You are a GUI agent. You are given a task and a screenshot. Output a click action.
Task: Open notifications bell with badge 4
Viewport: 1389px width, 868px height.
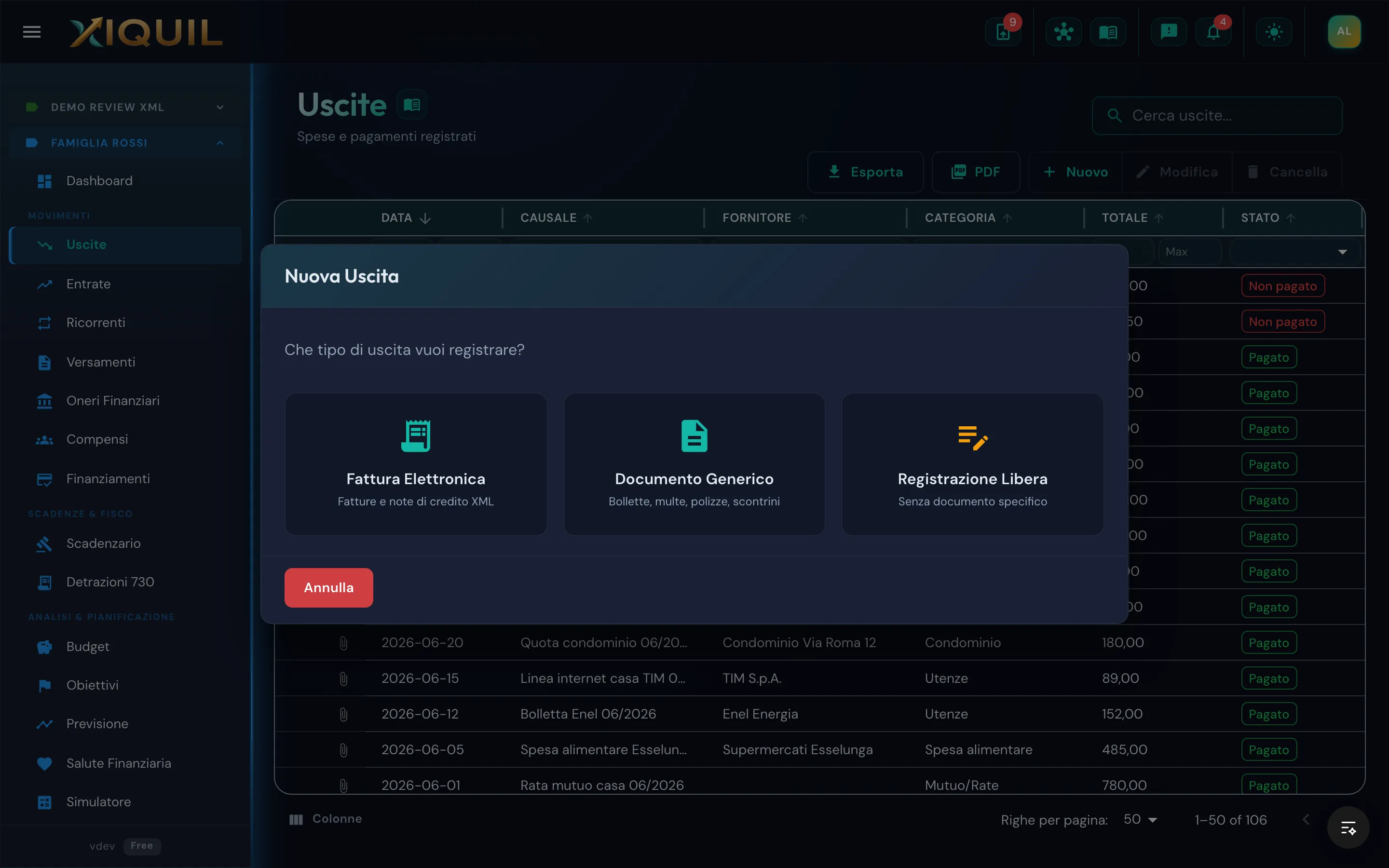(1213, 32)
